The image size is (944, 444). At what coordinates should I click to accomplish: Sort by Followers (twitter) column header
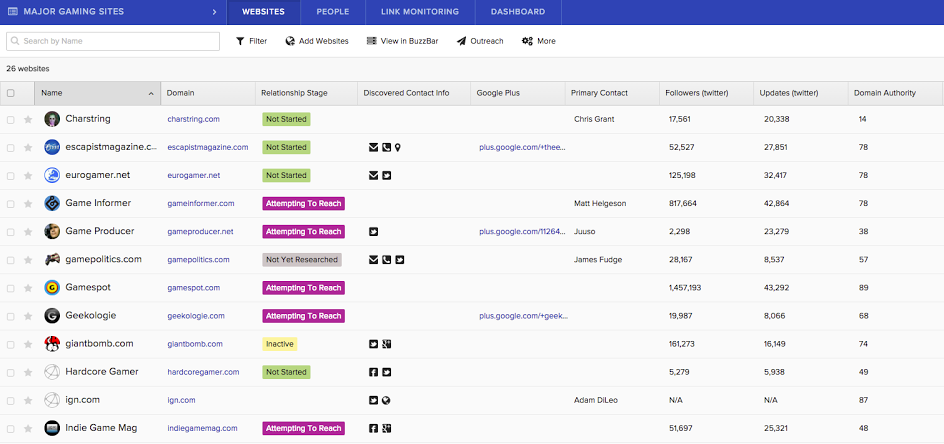click(x=706, y=93)
